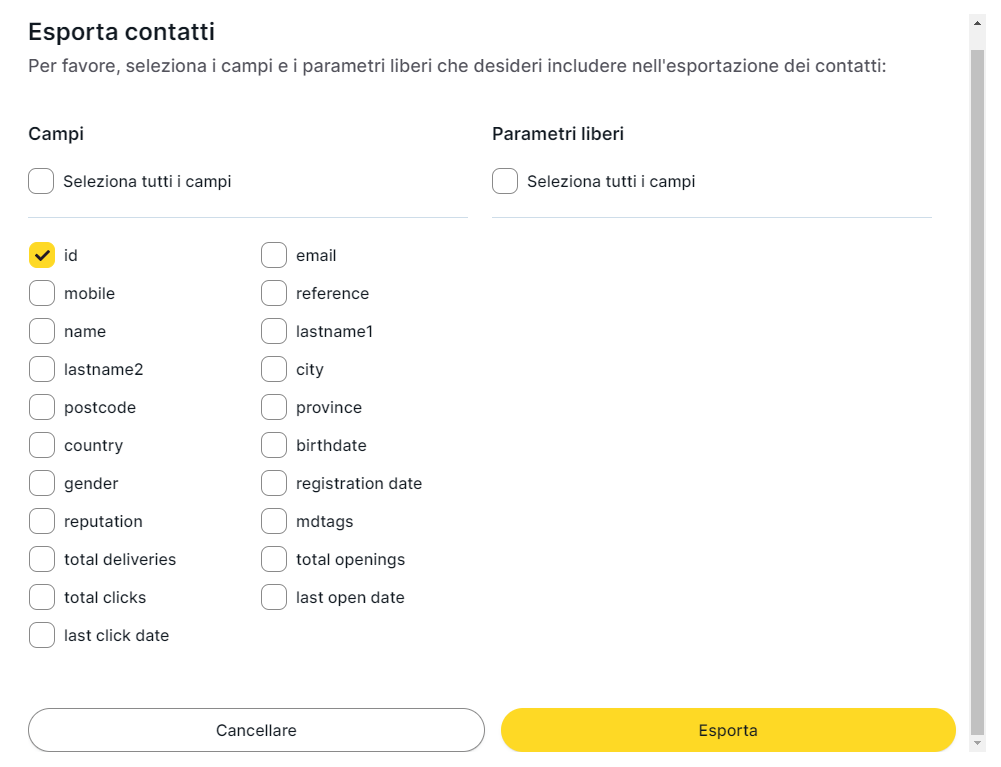Check the name field box
This screenshot has height=767, width=1001.
tap(42, 332)
